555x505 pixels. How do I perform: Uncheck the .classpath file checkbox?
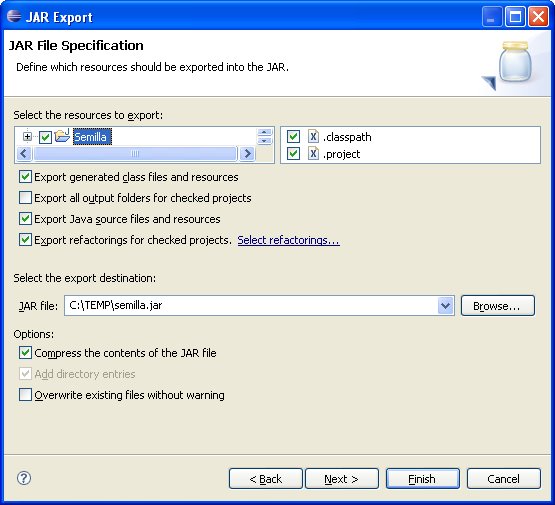point(293,137)
